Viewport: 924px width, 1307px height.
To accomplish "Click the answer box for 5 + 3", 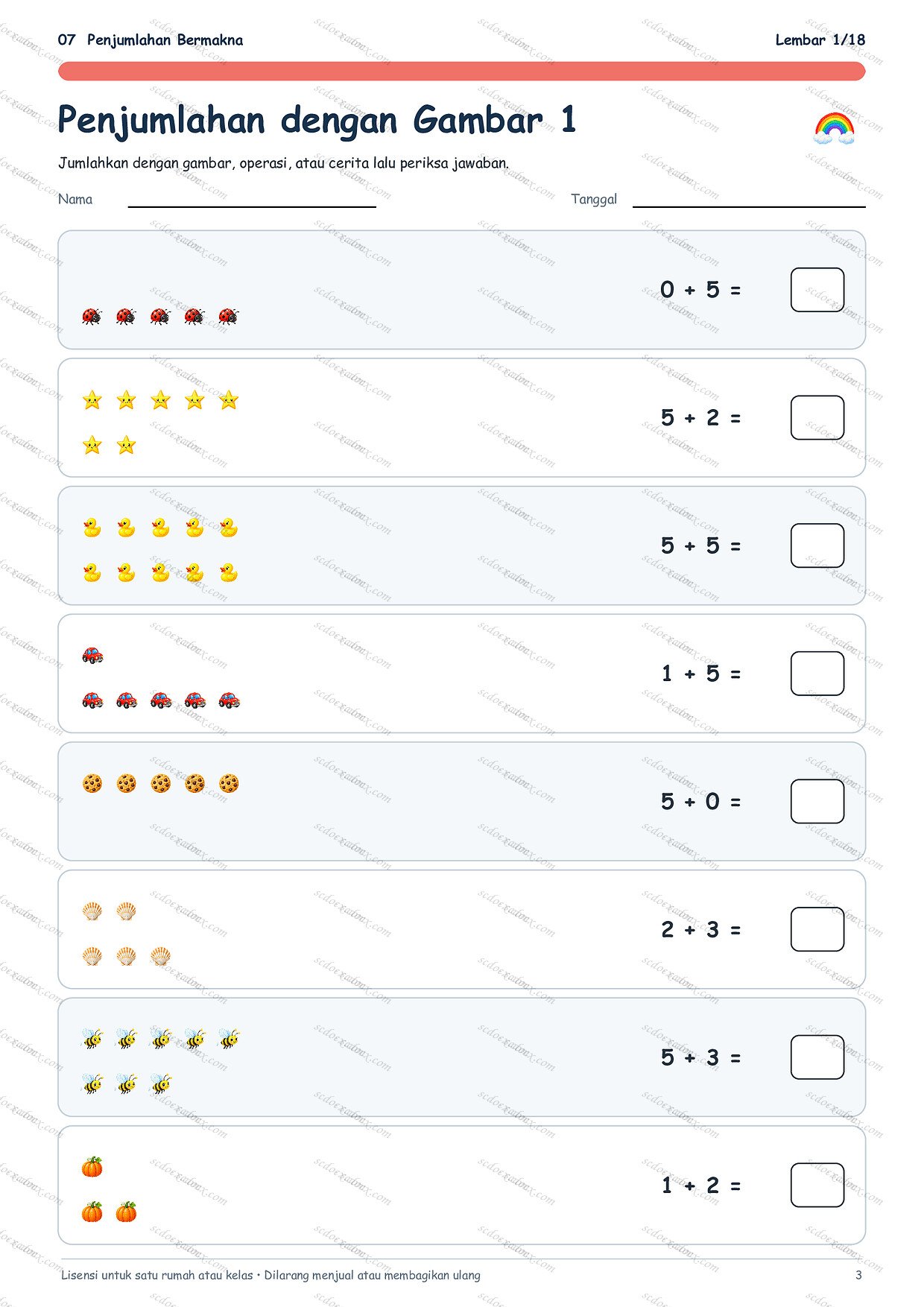I will pos(817,1057).
